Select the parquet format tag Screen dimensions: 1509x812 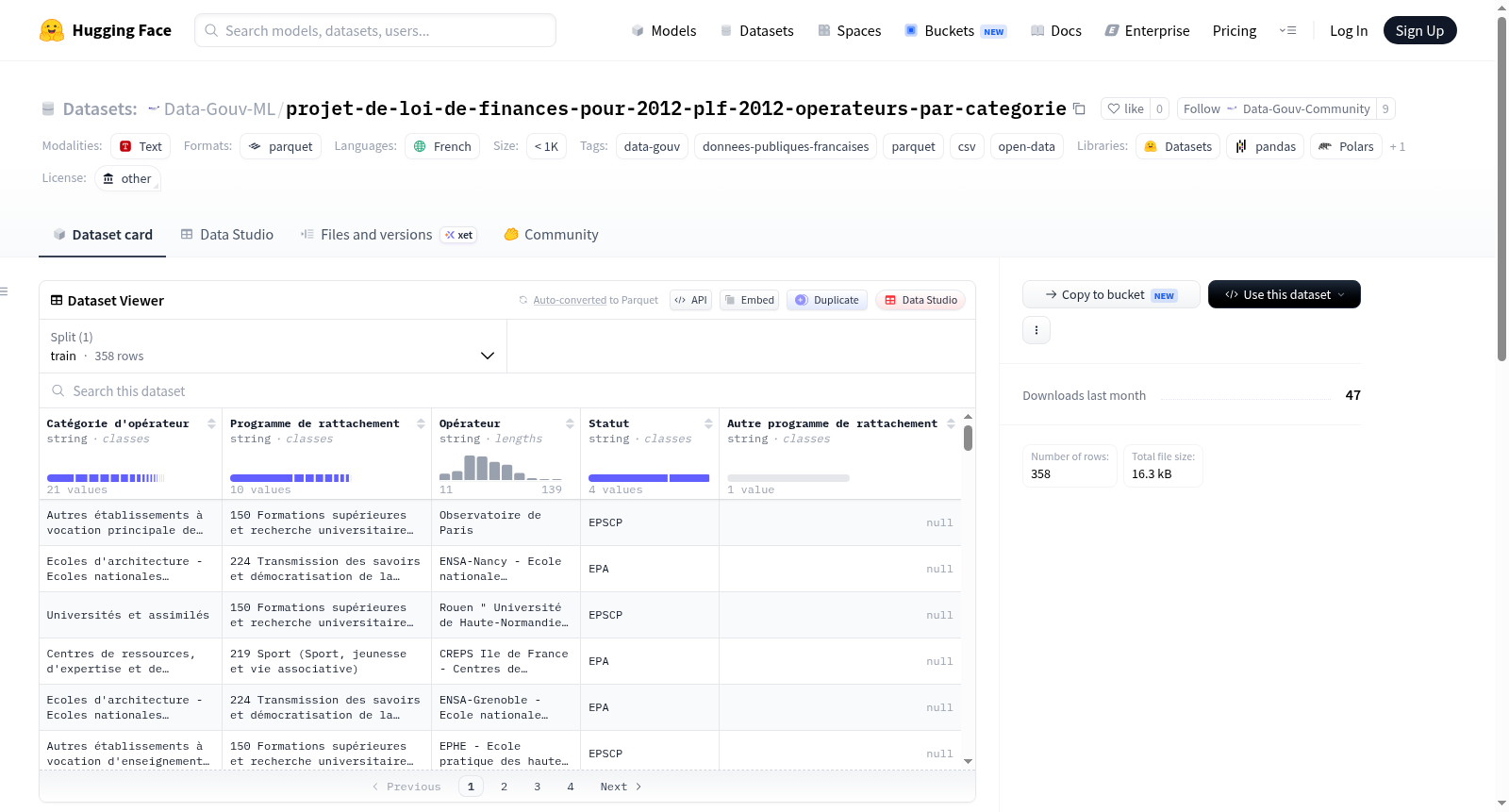point(280,146)
